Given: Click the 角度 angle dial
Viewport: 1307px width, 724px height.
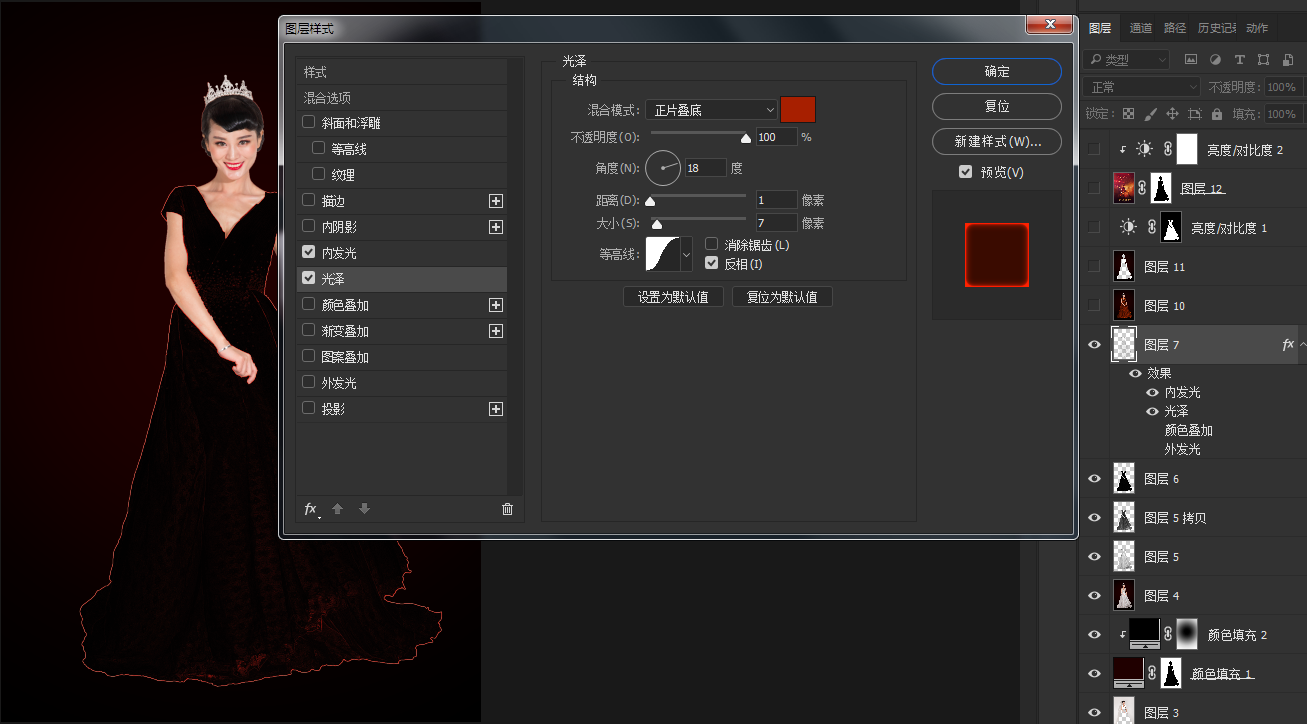Looking at the screenshot, I should tap(663, 168).
